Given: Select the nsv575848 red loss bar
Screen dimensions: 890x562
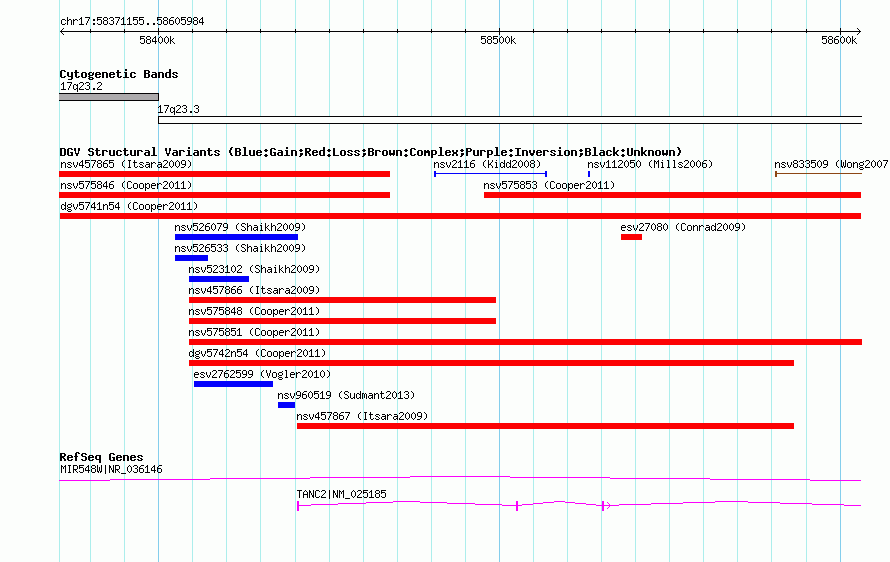Looking at the screenshot, I should (342, 321).
